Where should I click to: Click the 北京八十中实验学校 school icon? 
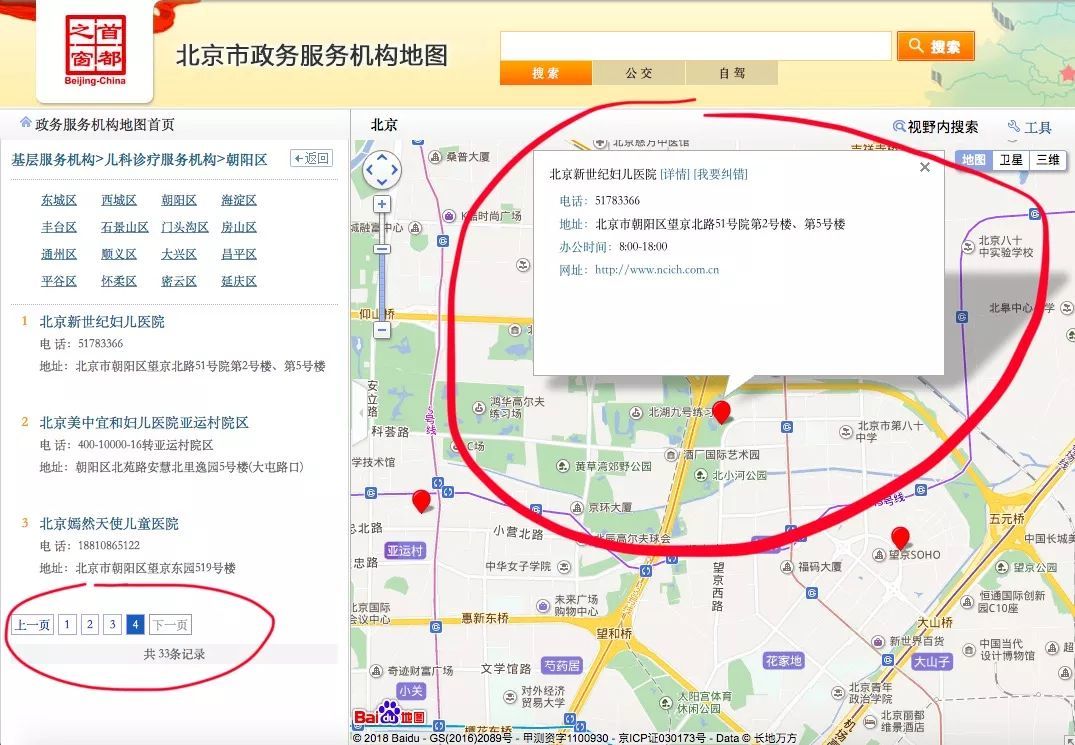point(967,247)
